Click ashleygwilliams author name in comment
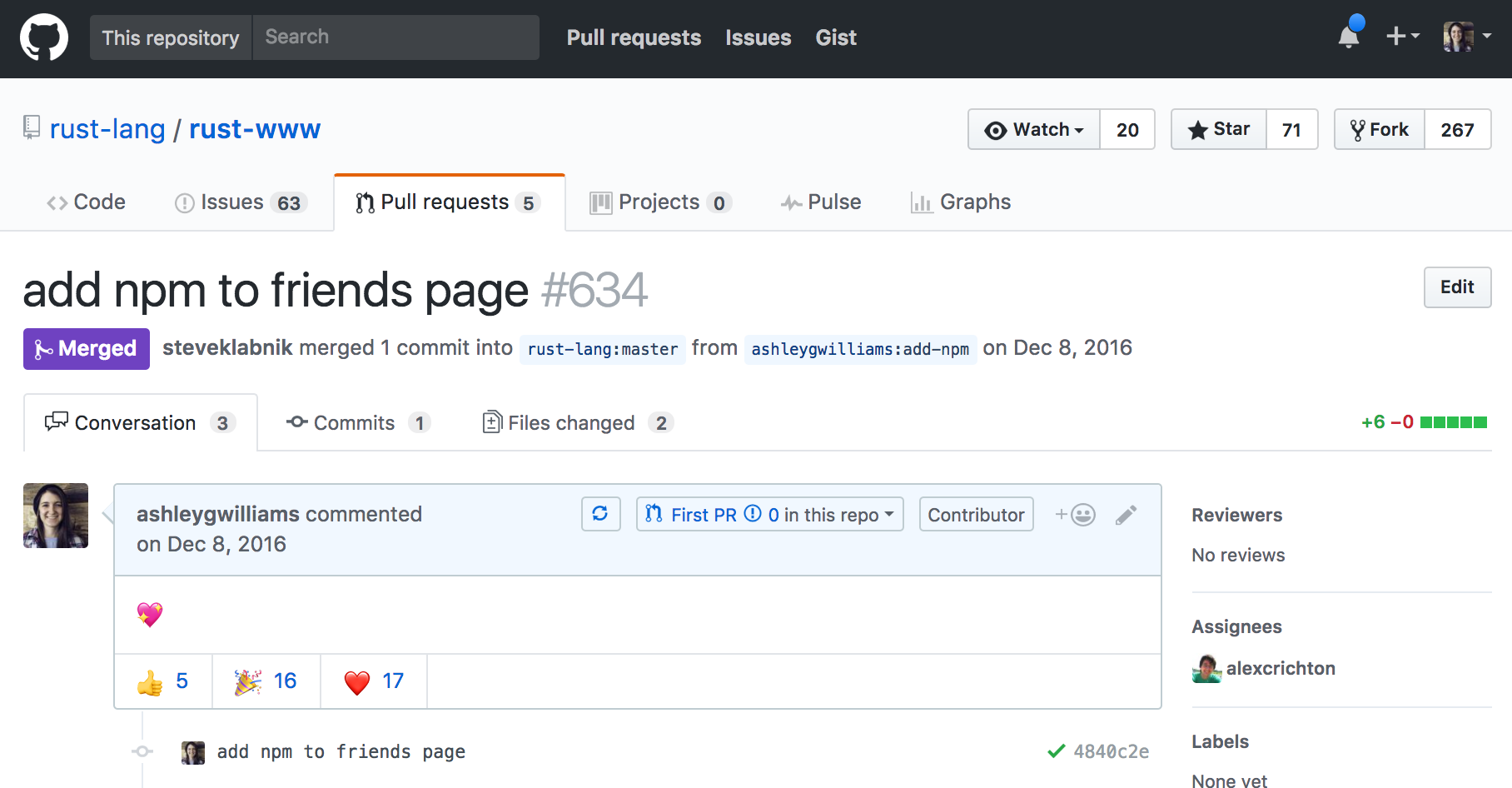This screenshot has height=788, width=1512. [x=218, y=514]
